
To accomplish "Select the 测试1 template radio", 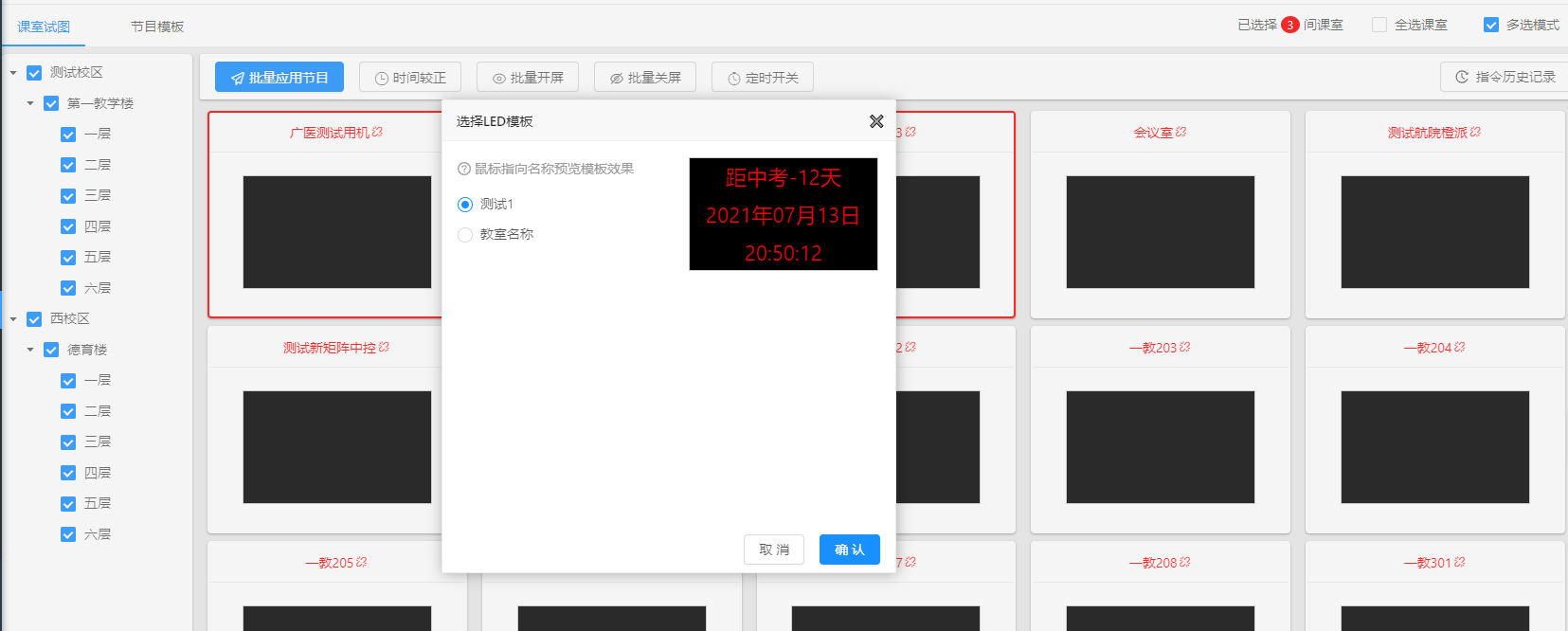I will point(465,205).
